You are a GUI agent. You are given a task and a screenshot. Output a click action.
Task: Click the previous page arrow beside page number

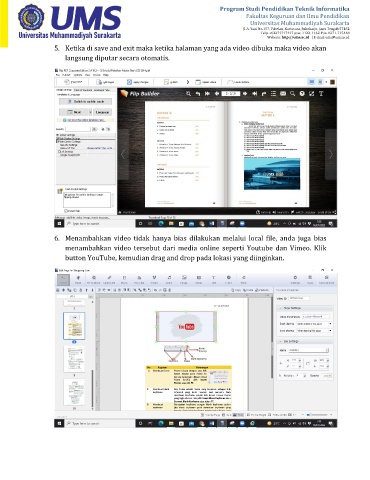pos(217,94)
